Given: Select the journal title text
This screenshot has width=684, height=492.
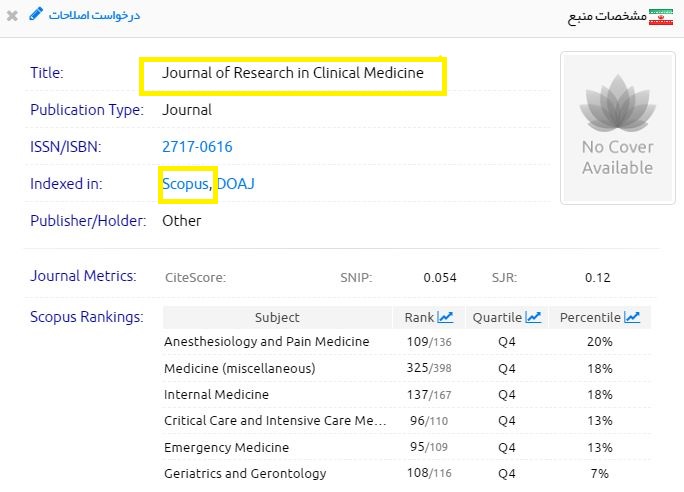Looking at the screenshot, I should [292, 73].
